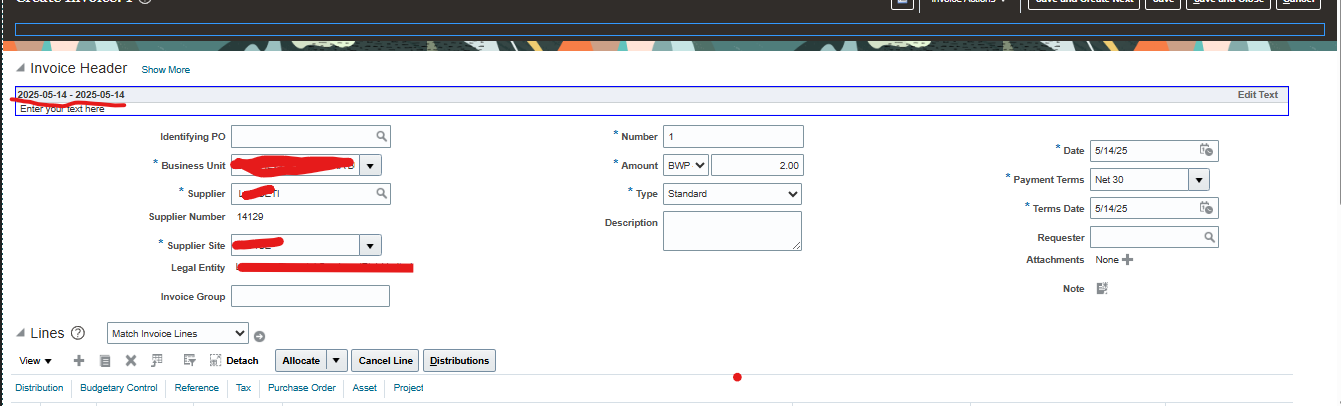Click the Go arrow beside Match Invoice Lines
This screenshot has height=406, width=1341.
(x=260, y=336)
